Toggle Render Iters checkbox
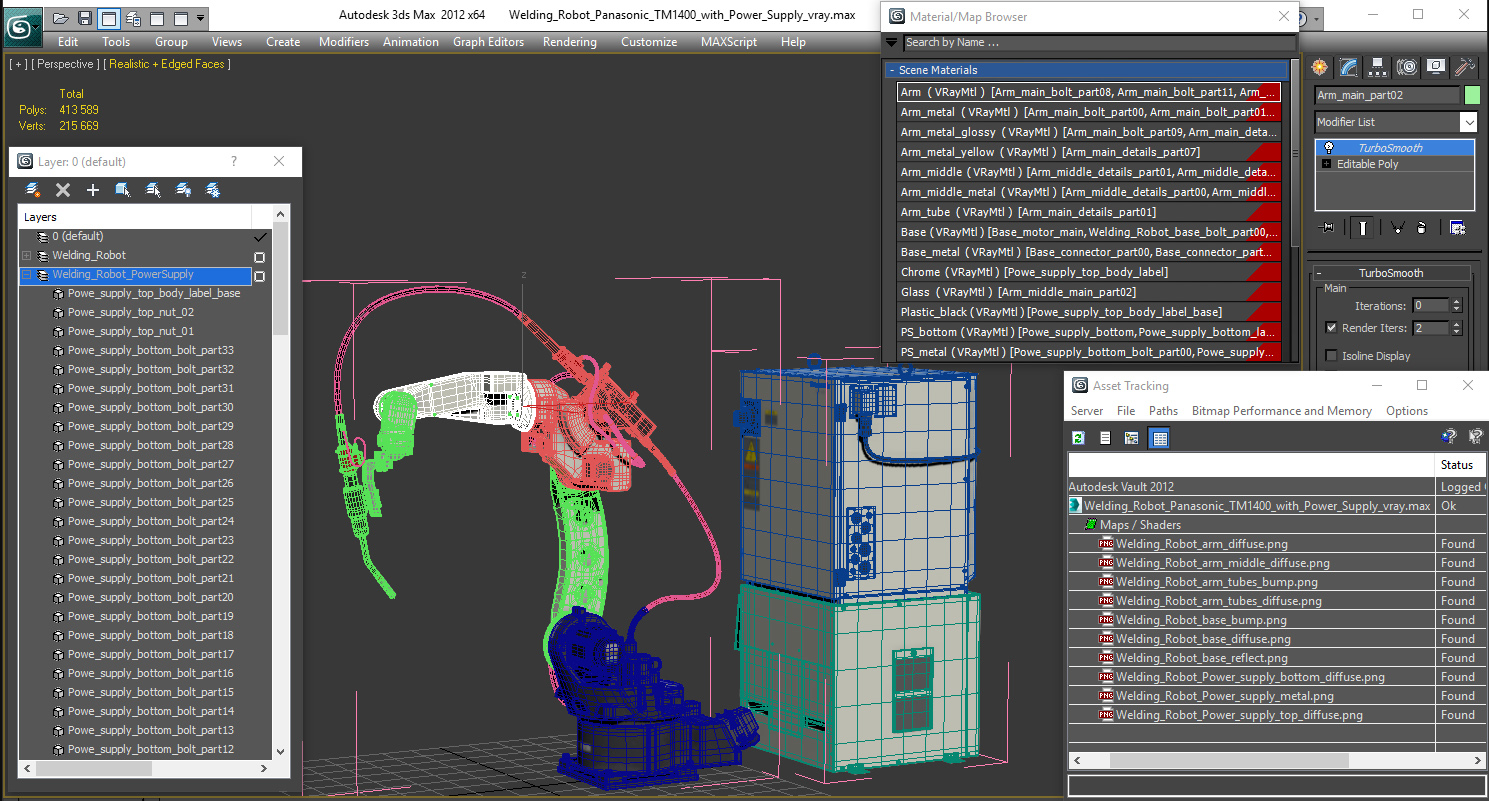Image resolution: width=1489 pixels, height=801 pixels. 1331,328
